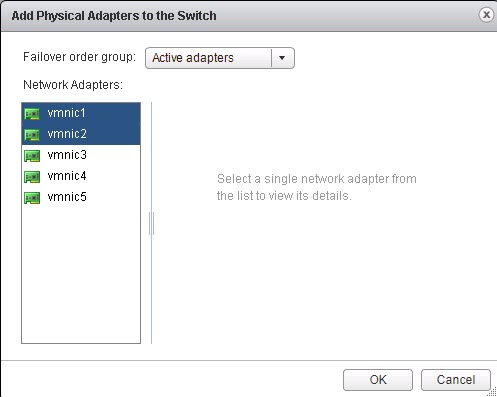The width and height of the screenshot is (497, 397).
Task: Choose vmnic3 from the adapter list
Action: coord(81,155)
